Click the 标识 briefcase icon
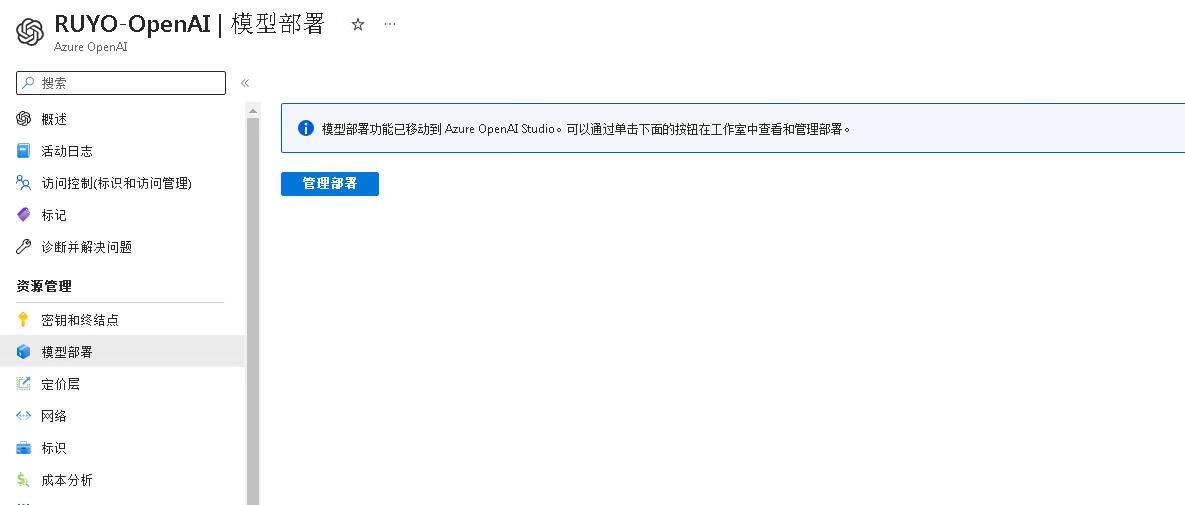Image resolution: width=1185 pixels, height=505 pixels. click(23, 448)
